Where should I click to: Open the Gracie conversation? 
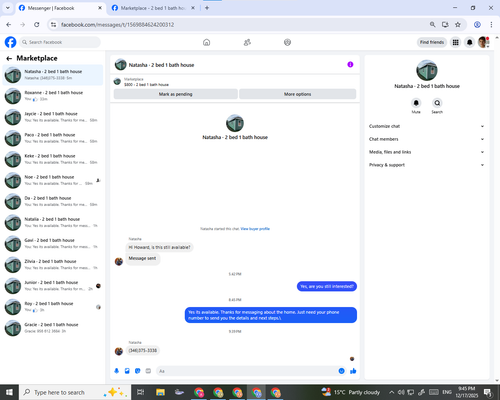pos(53,328)
